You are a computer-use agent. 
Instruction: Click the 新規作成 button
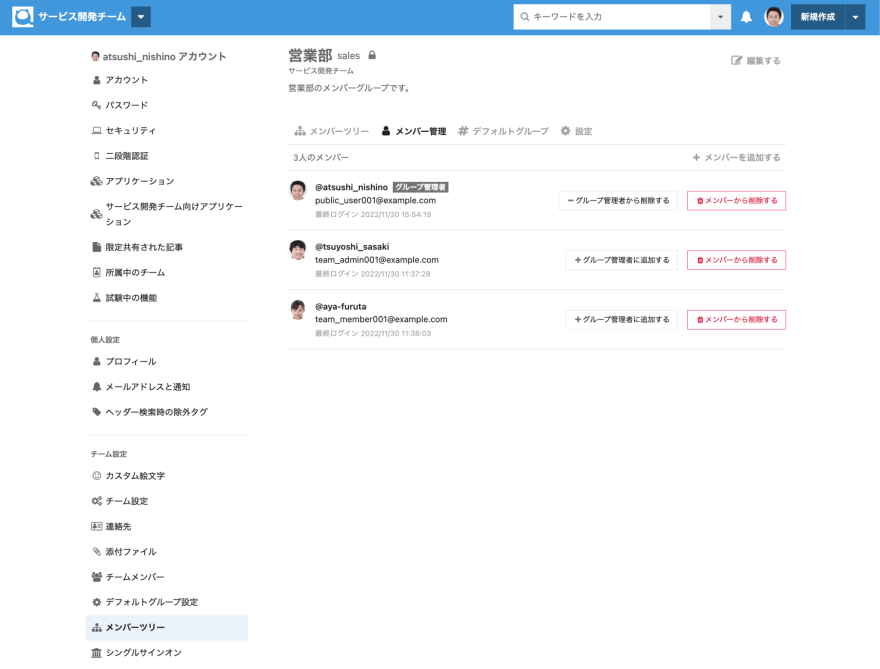pos(818,17)
